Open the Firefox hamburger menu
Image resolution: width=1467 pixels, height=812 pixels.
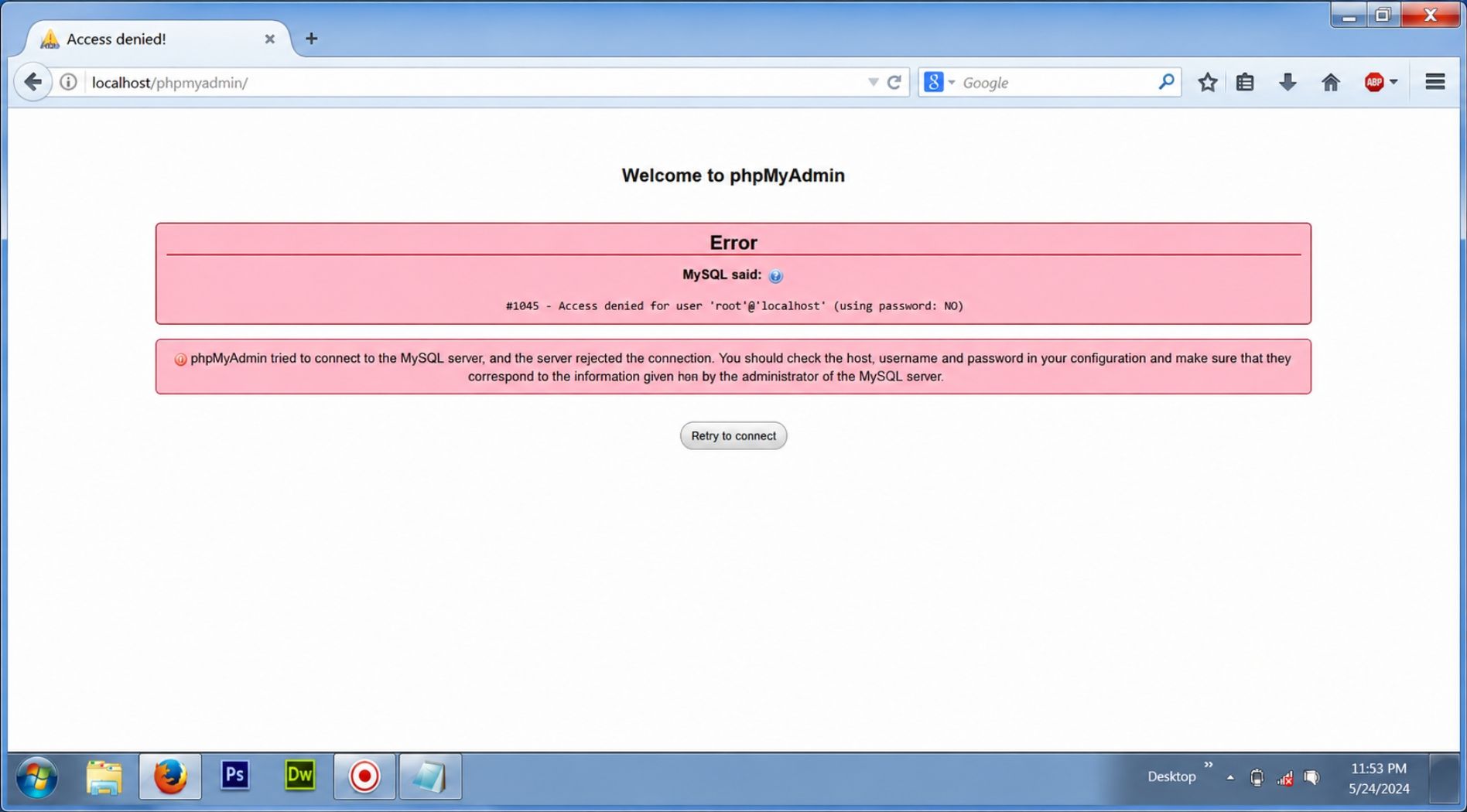click(x=1435, y=82)
